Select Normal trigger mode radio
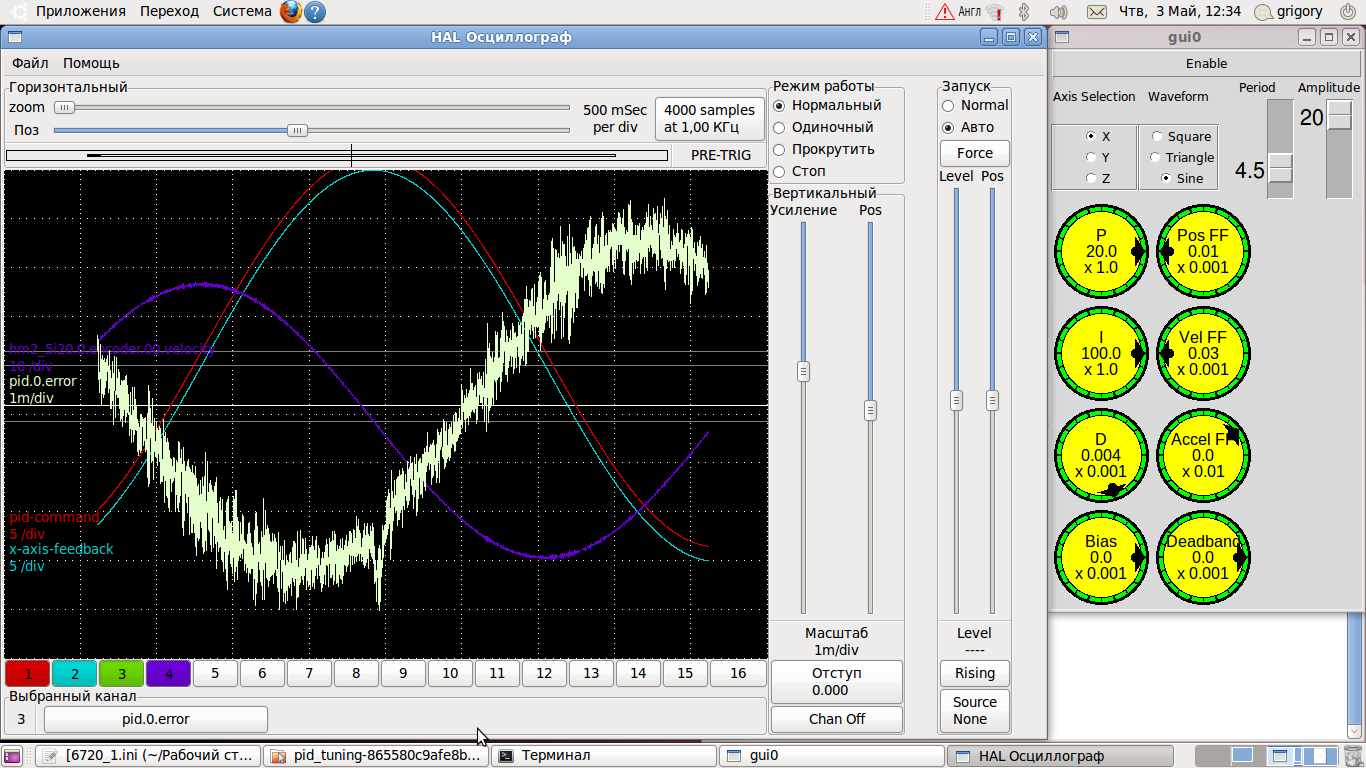The width and height of the screenshot is (1366, 768). (x=948, y=105)
